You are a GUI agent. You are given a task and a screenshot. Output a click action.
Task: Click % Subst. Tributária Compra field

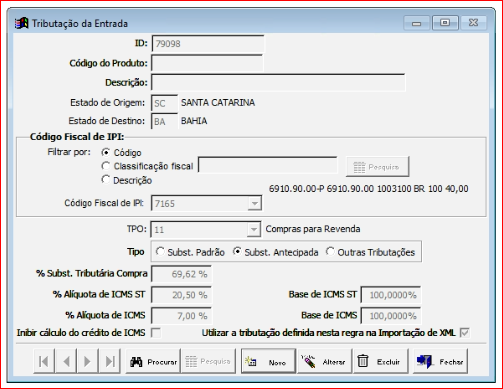181,274
